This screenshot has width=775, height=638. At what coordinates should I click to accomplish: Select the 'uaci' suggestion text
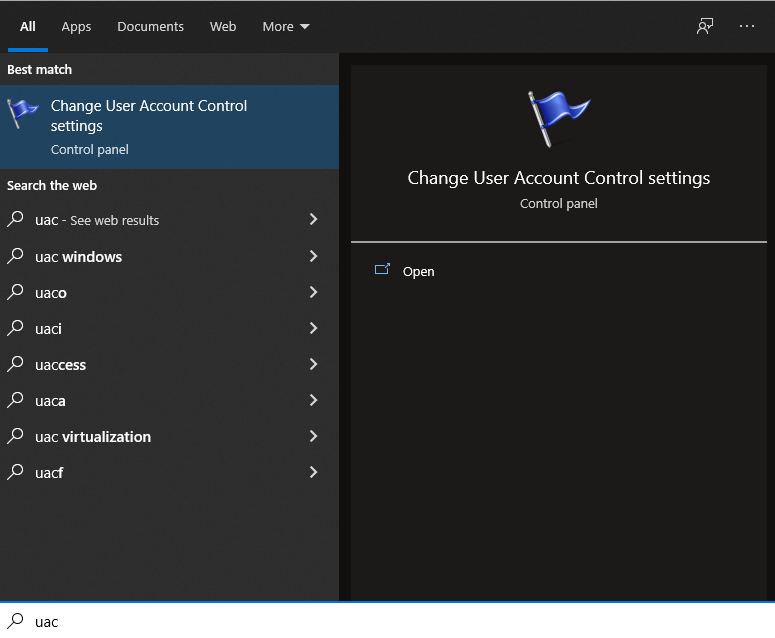click(48, 329)
